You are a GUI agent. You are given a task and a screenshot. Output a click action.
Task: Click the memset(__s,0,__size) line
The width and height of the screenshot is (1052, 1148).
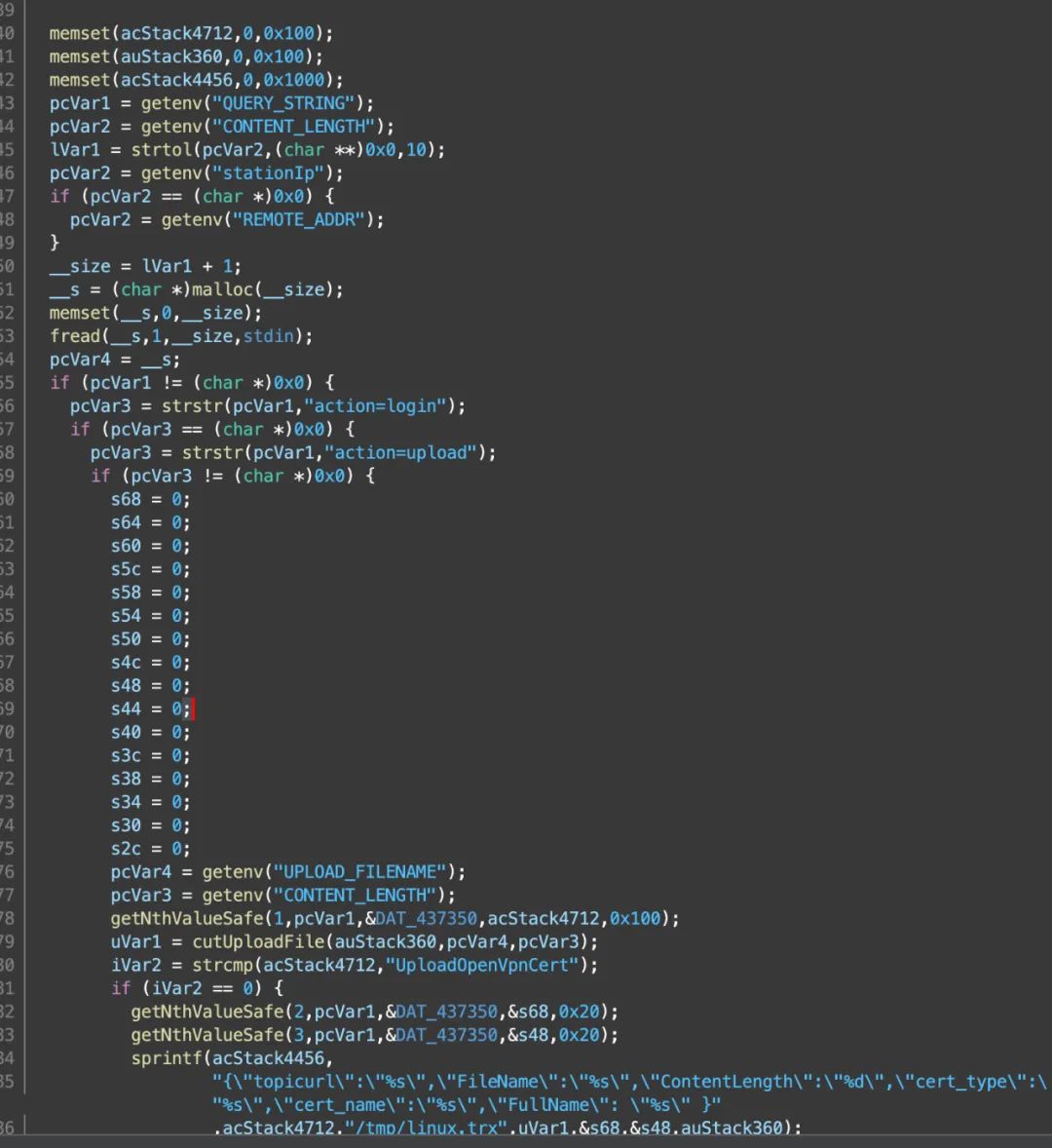tap(155, 314)
